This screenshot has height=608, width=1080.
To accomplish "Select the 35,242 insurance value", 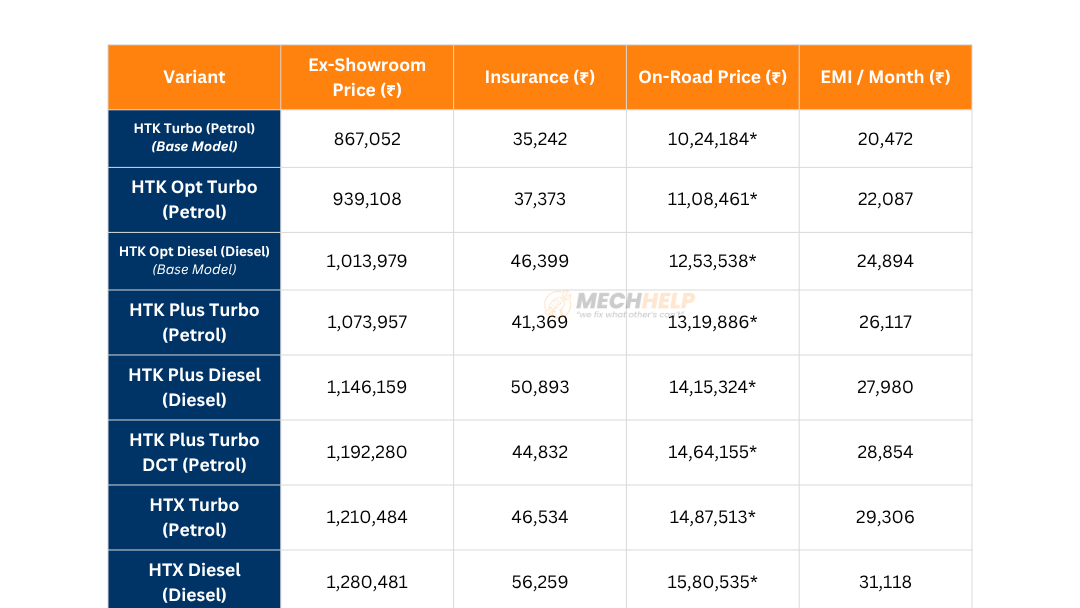I will (539, 138).
